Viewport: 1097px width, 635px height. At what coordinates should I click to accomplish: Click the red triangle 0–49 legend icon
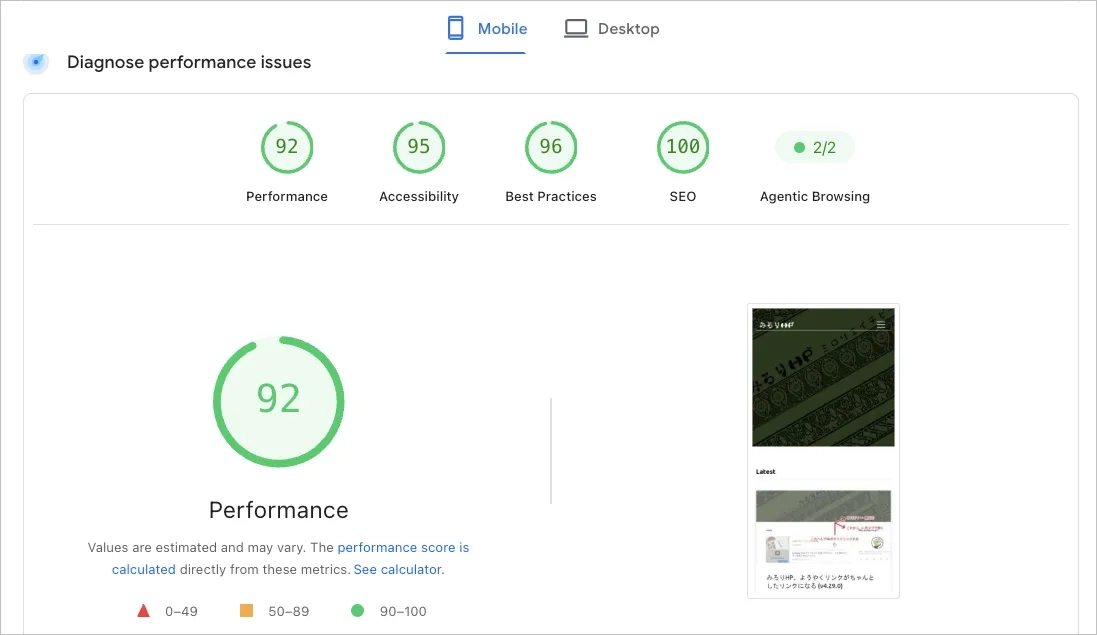[143, 611]
